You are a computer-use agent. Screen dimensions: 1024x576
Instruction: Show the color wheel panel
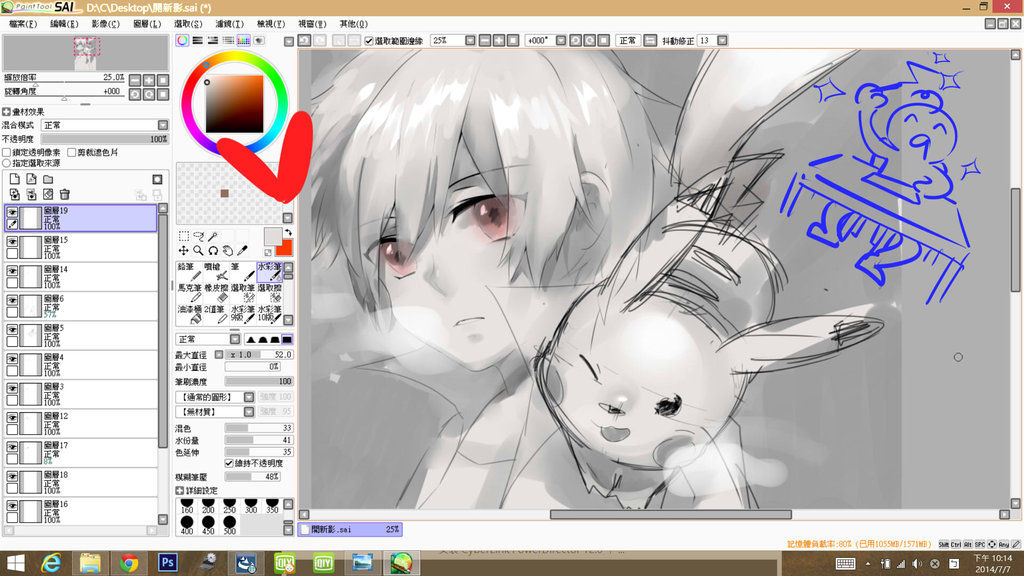pyautogui.click(x=182, y=40)
